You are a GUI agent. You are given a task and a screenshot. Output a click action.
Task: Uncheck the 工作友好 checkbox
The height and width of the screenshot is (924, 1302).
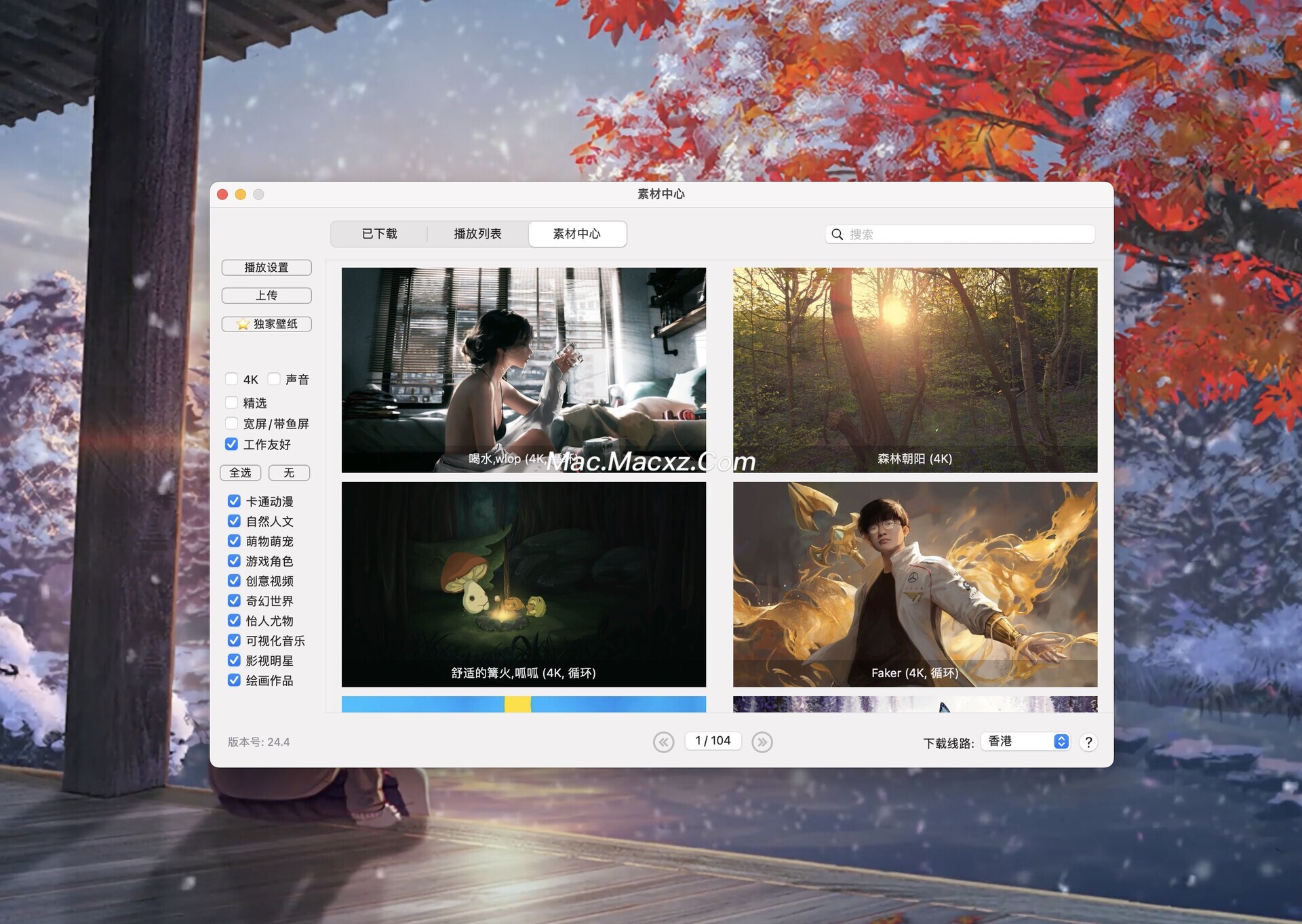click(232, 444)
